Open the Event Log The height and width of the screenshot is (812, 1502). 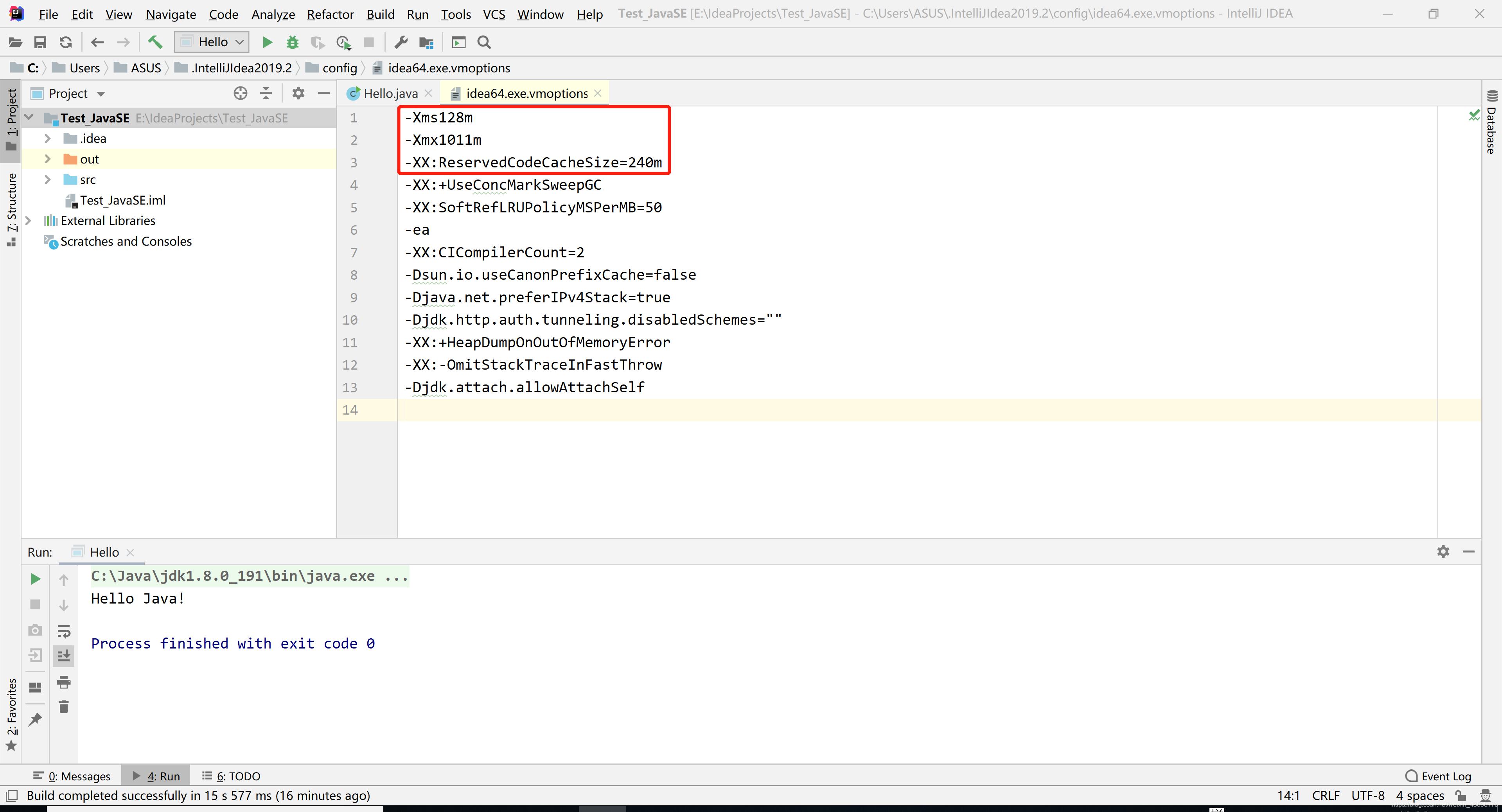coord(1439,776)
